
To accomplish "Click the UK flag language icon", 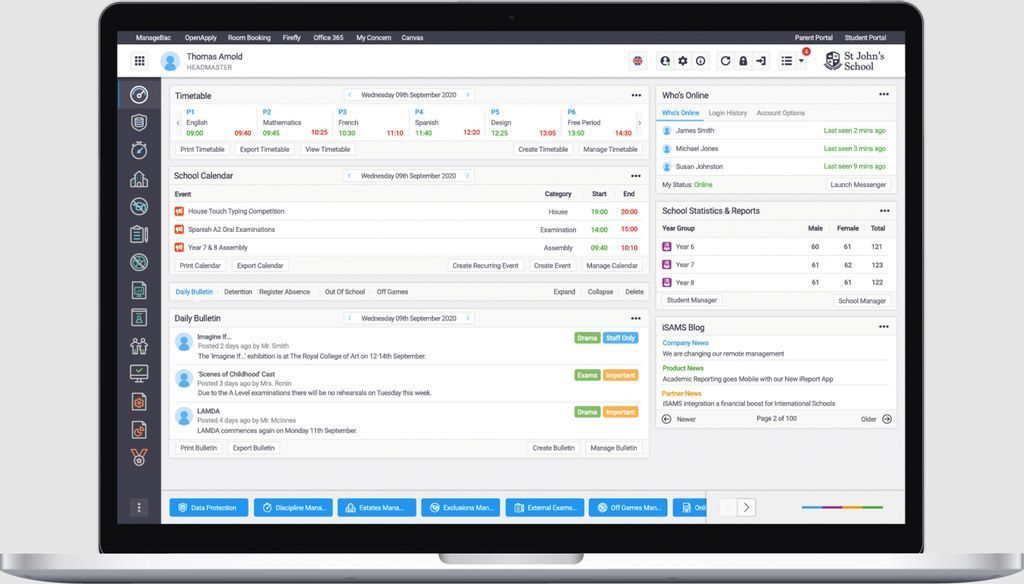I will [x=637, y=61].
